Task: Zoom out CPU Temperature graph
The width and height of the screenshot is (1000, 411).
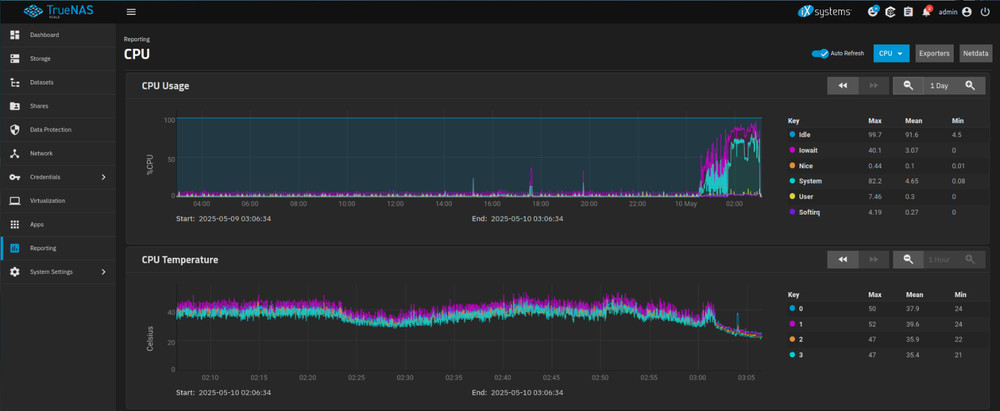Action: (908, 259)
